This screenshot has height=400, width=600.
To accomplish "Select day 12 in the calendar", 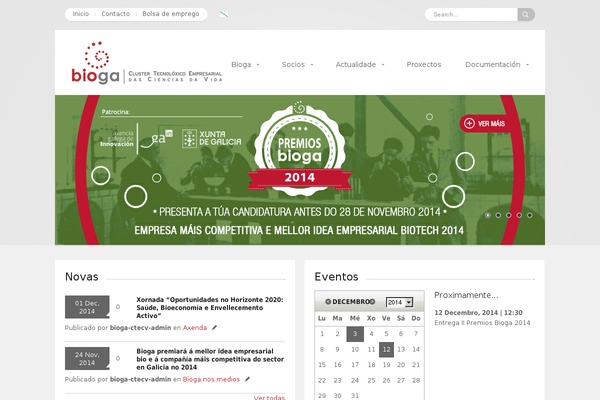I will point(386,349).
